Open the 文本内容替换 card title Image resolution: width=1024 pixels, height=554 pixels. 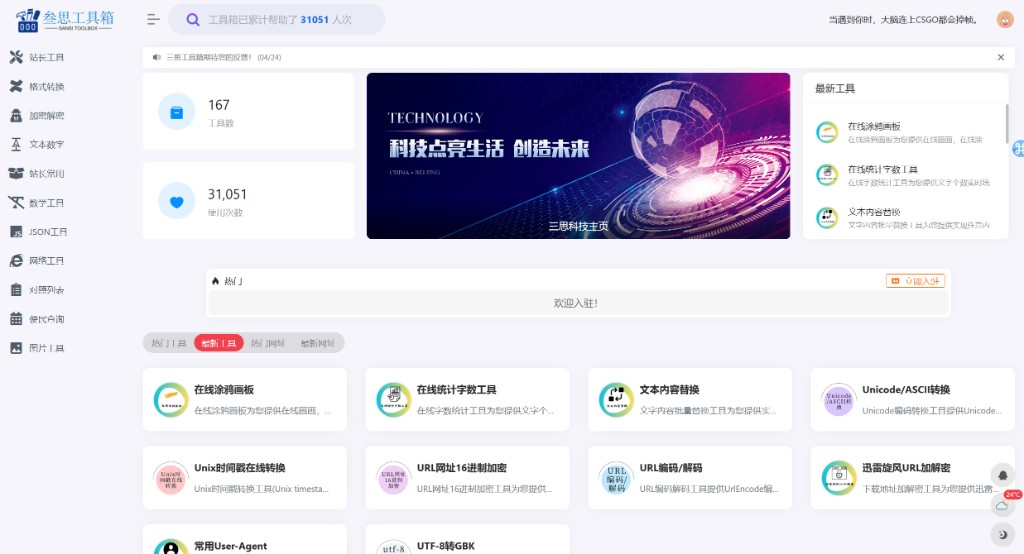coord(669,389)
